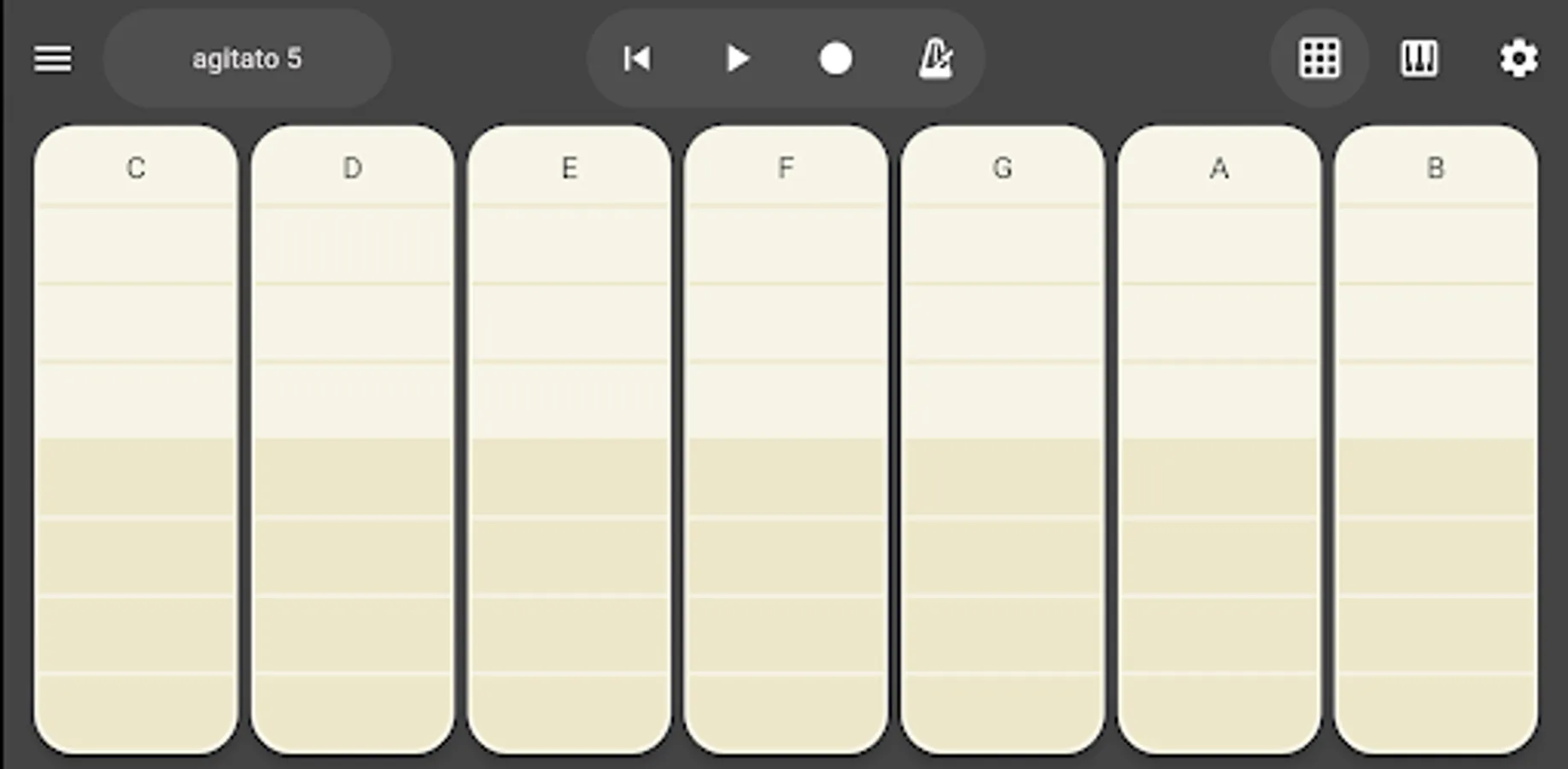Switch to the grid pads view
This screenshot has width=1568, height=769.
coord(1319,58)
